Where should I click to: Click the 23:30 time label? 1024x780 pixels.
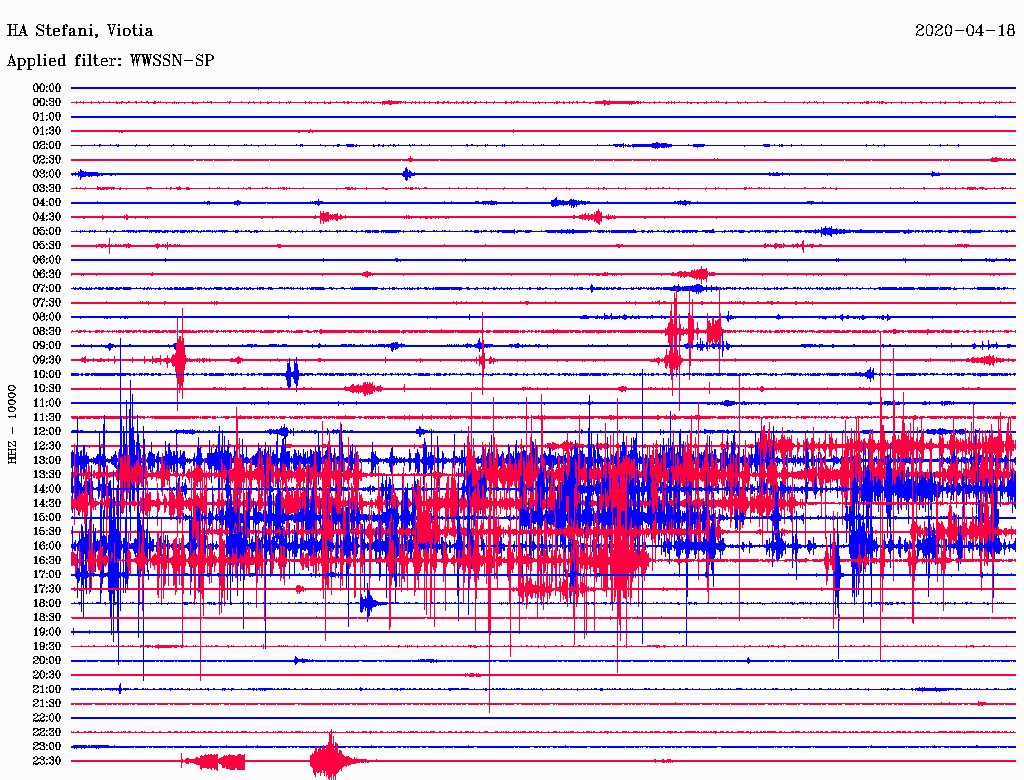47,761
